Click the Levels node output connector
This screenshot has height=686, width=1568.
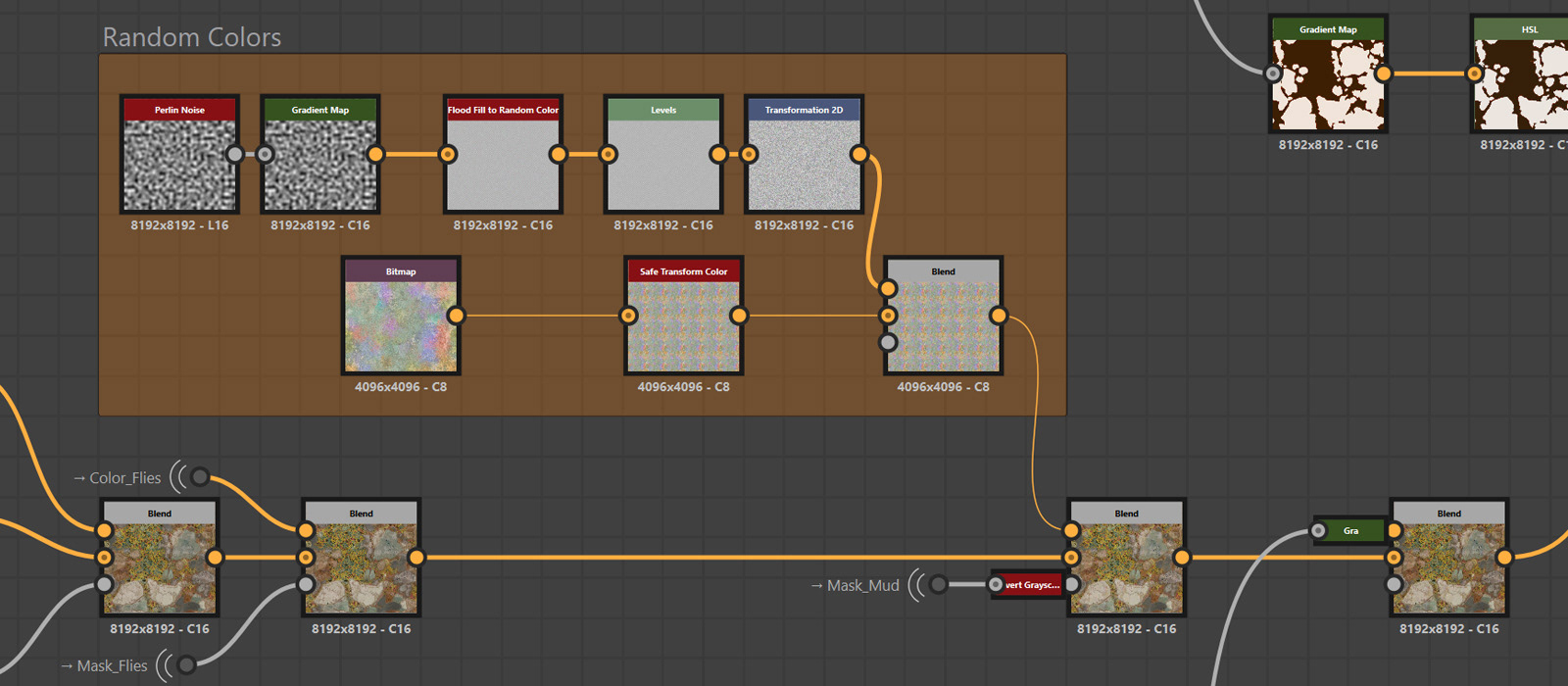(x=718, y=154)
